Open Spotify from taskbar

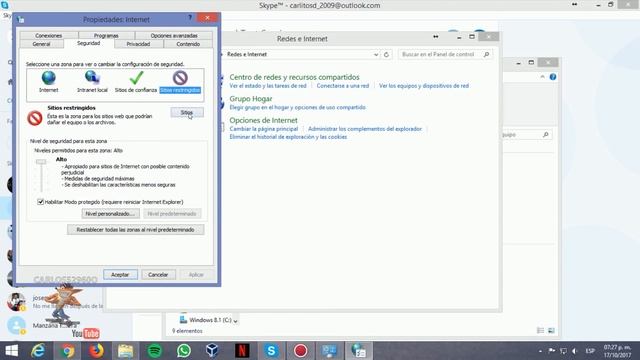[x=155, y=351]
